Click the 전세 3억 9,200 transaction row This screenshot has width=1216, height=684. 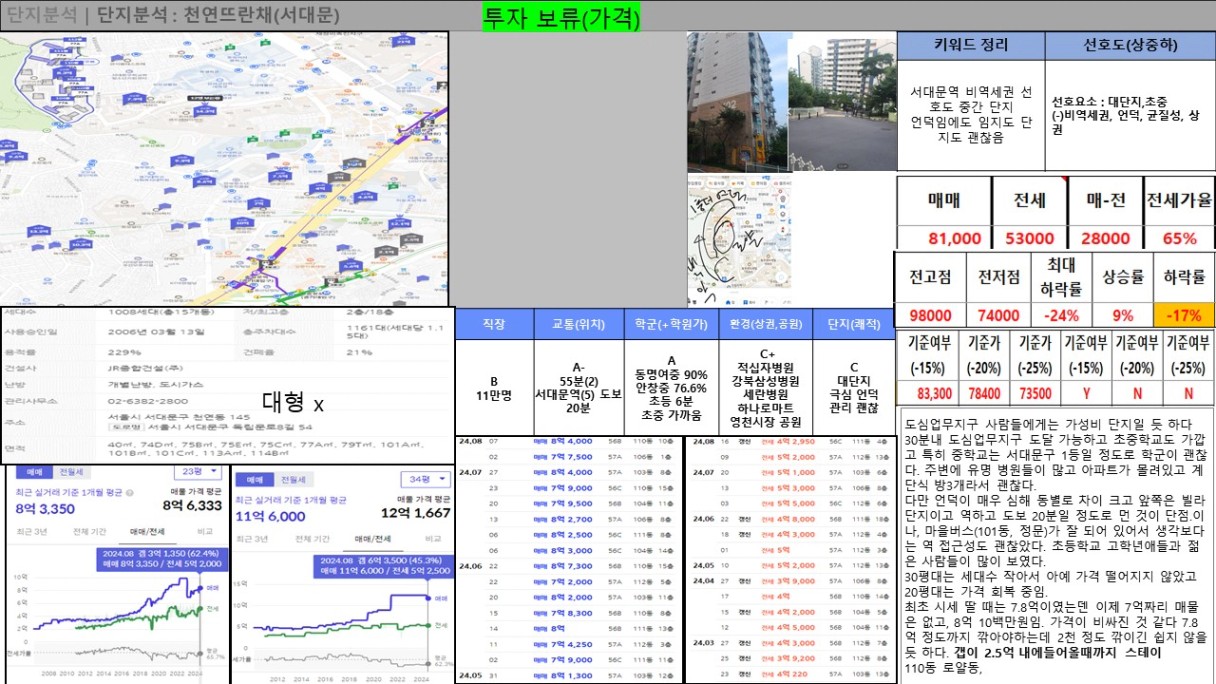click(x=789, y=658)
